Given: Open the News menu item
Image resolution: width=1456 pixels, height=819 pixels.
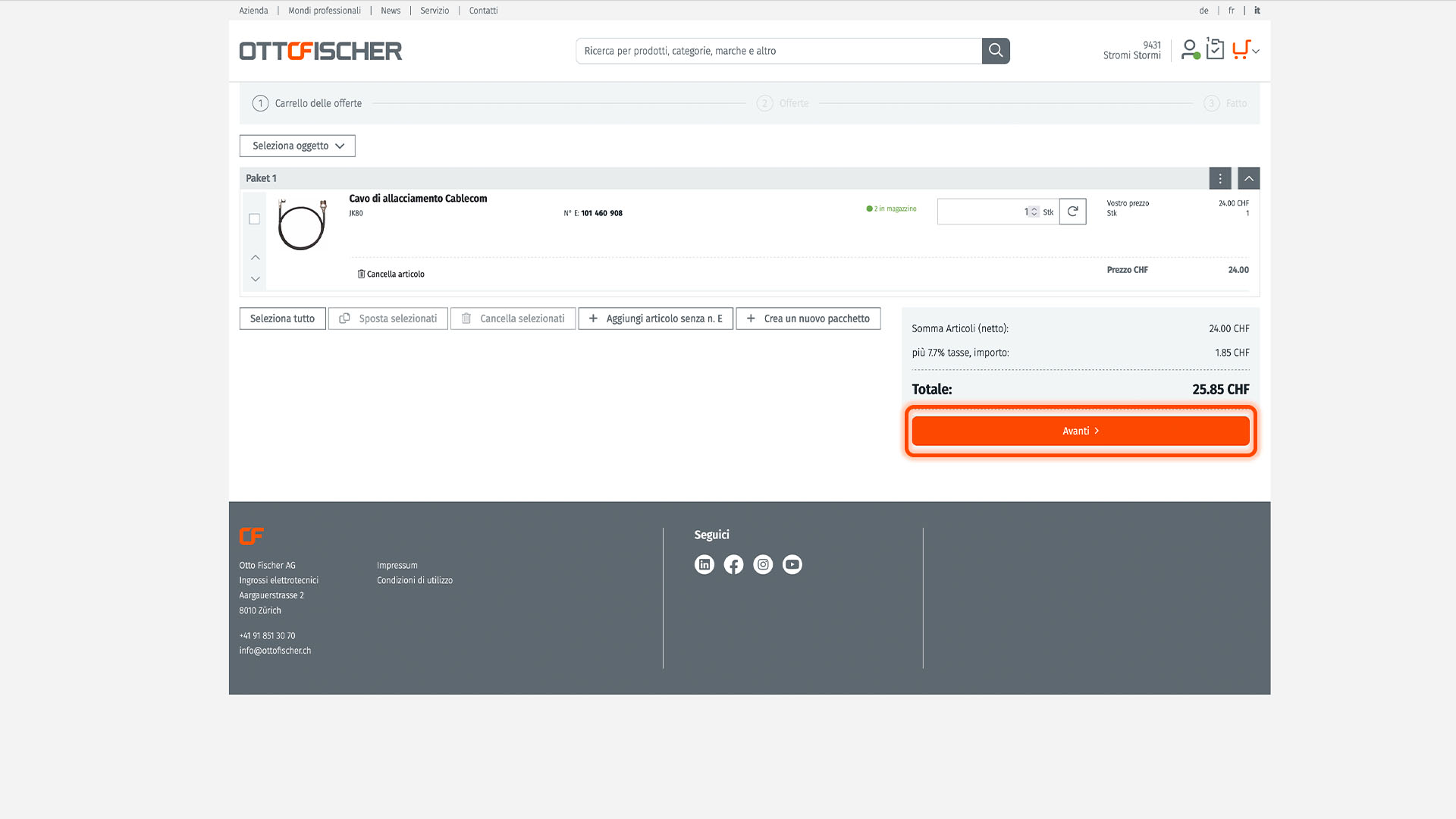Looking at the screenshot, I should click(391, 11).
